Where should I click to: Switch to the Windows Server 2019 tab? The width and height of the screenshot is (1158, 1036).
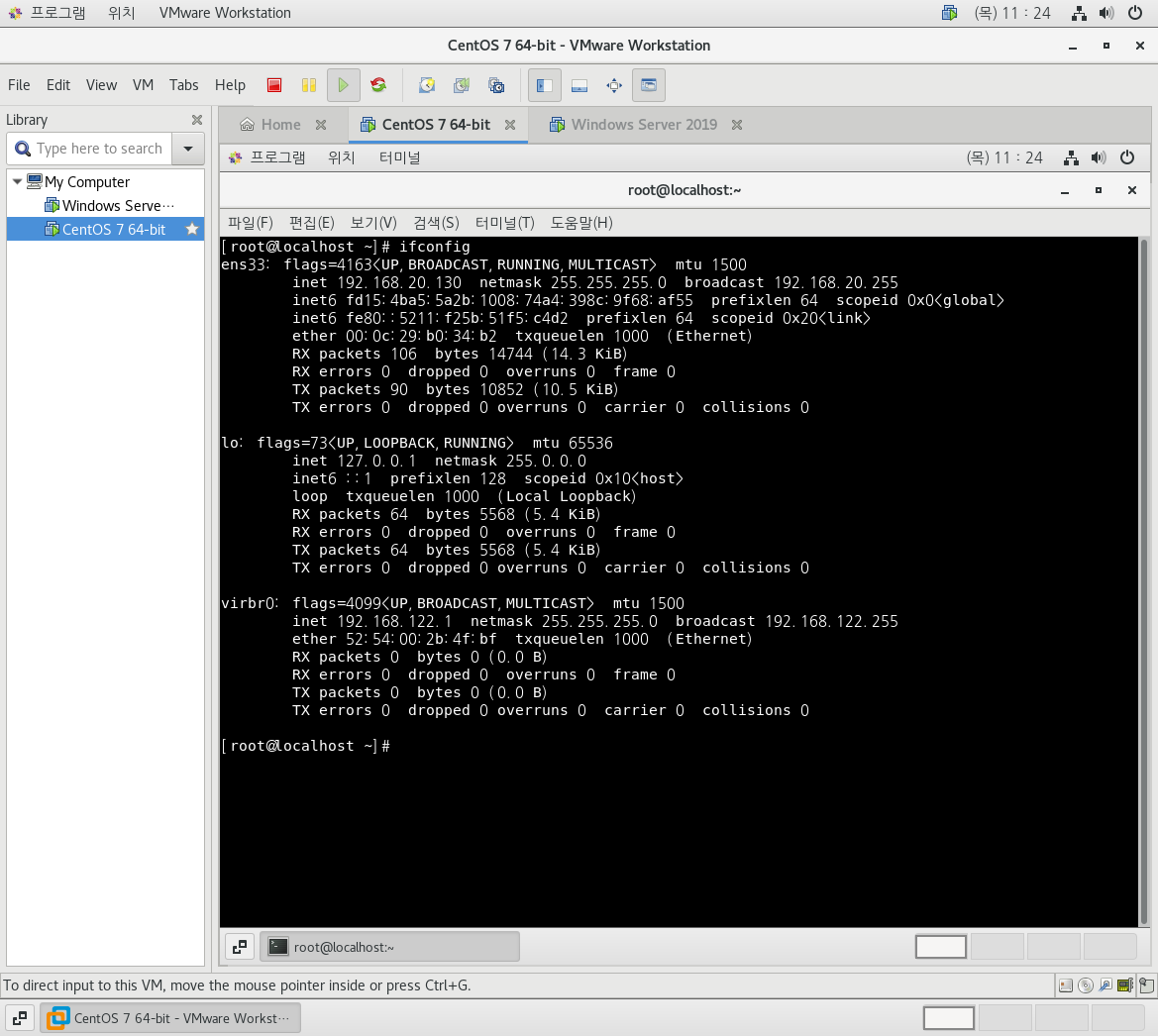[634, 125]
